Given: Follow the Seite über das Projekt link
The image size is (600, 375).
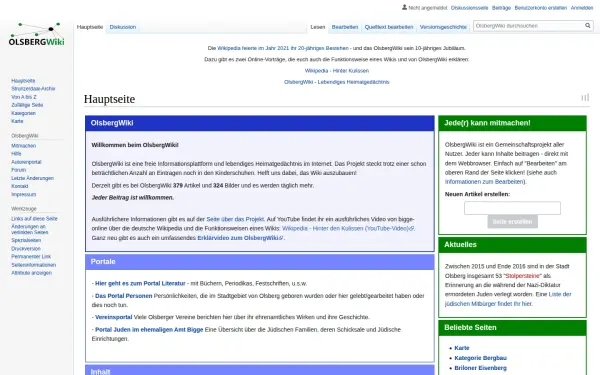Looking at the screenshot, I should coord(235,219).
